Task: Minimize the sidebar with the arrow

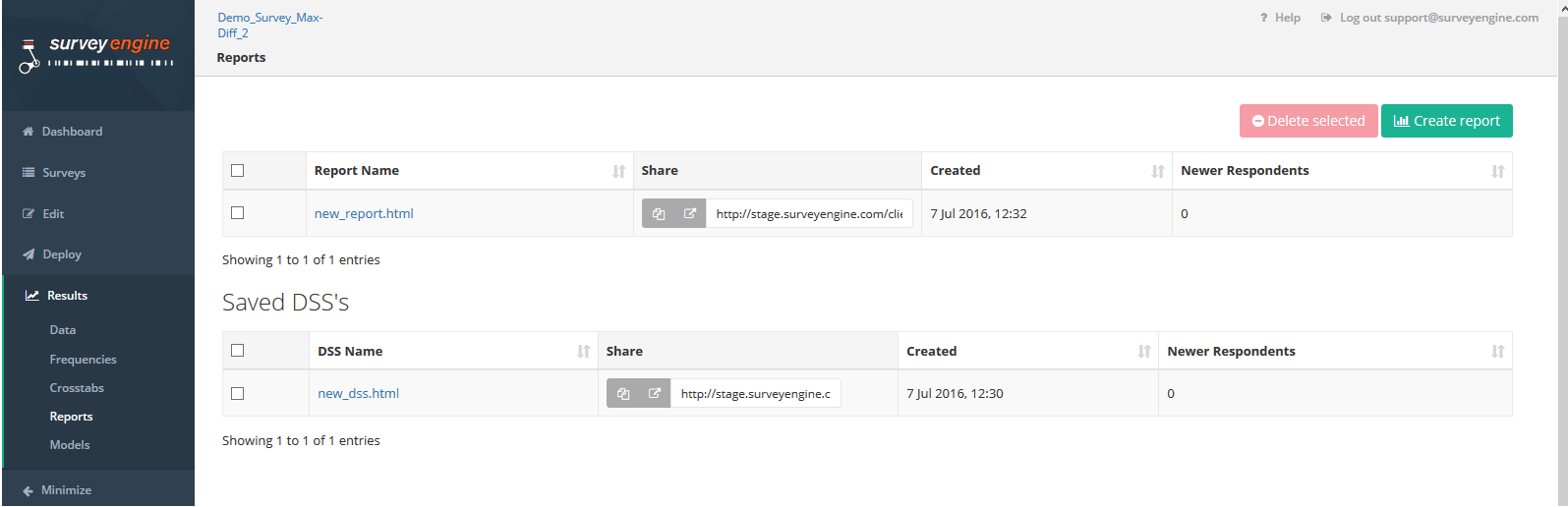Action: pyautogui.click(x=57, y=490)
